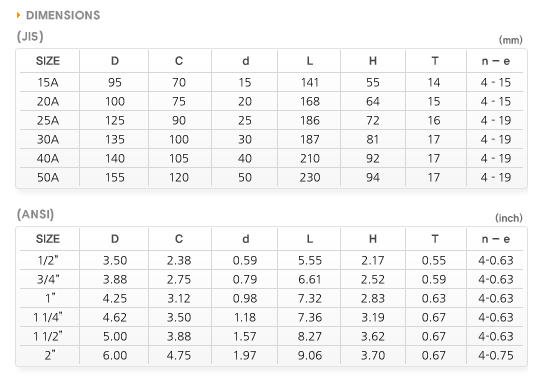Select the 15A size cell

[x=48, y=82]
